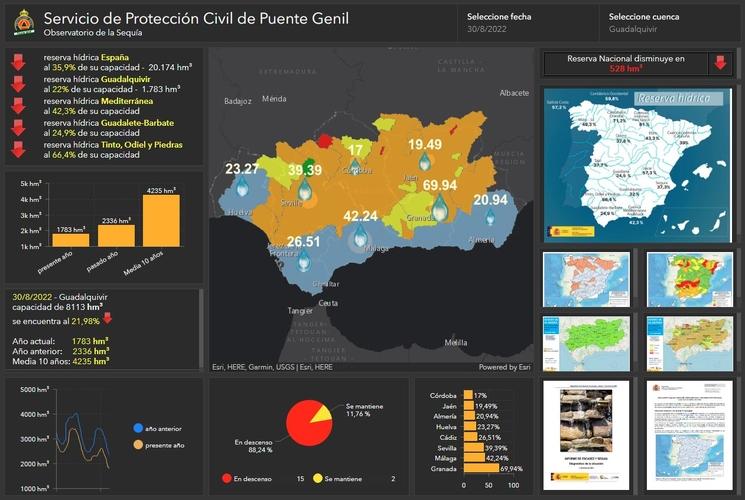745x500 pixels.
Task: Open the Reserva hídrica Spain map thumbnail
Action: click(637, 162)
